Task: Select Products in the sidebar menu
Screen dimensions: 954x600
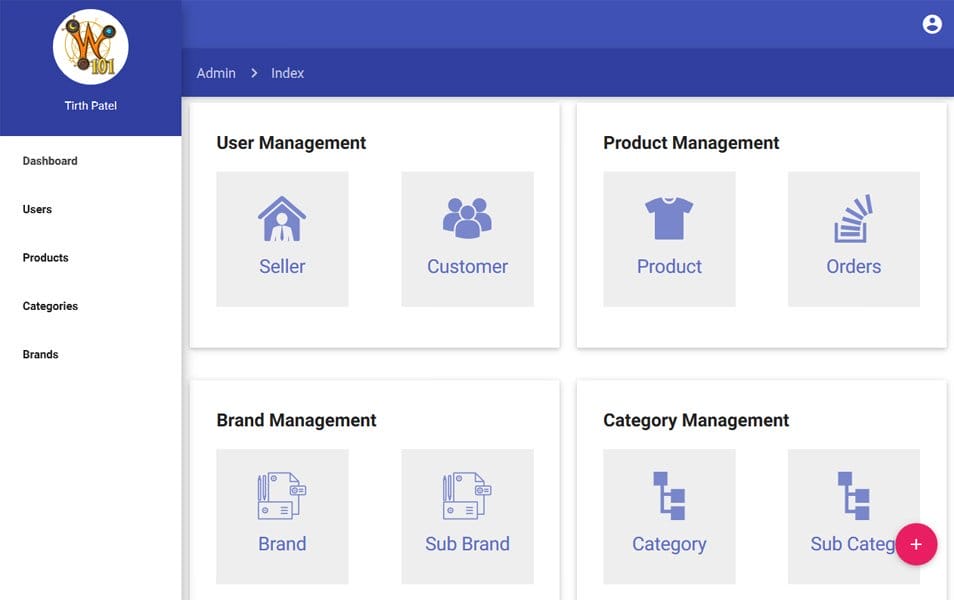Action: click(x=46, y=258)
